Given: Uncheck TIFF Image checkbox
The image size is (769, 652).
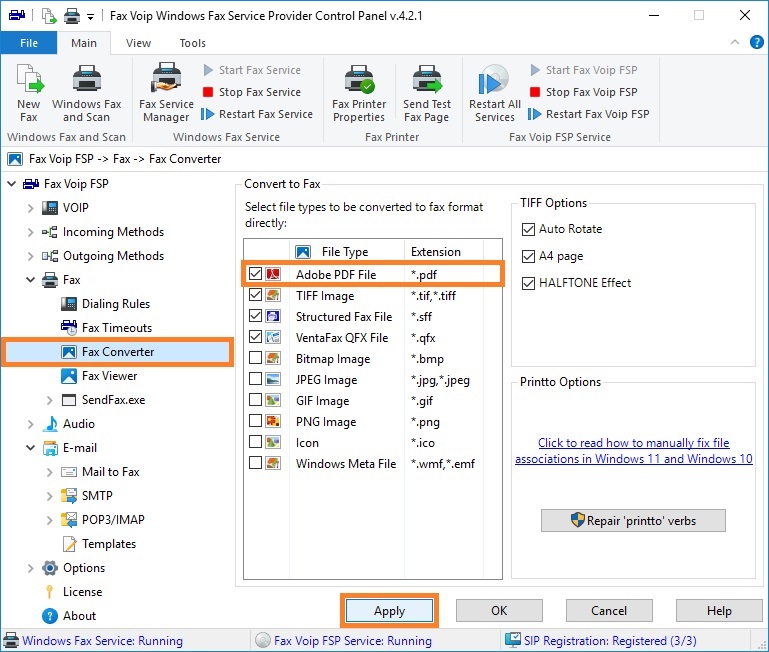Looking at the screenshot, I should [255, 295].
